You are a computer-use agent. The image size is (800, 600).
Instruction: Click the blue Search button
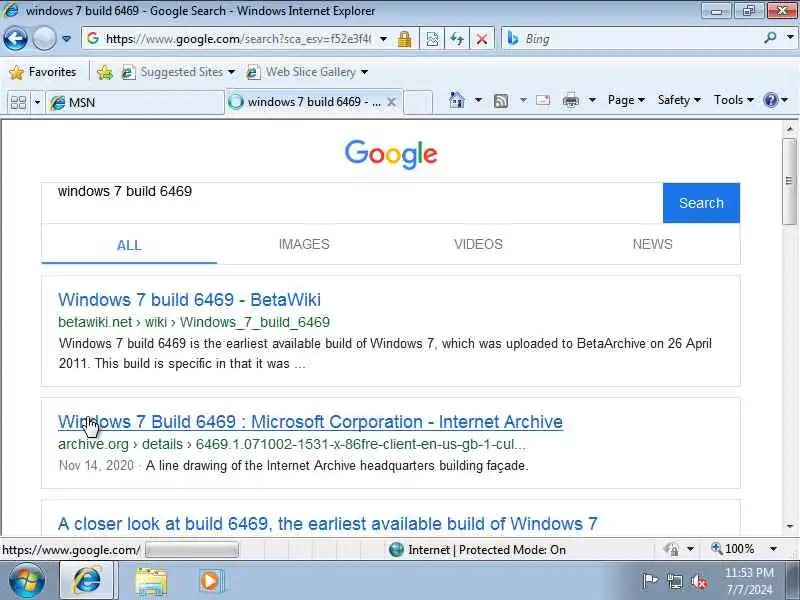pos(701,203)
